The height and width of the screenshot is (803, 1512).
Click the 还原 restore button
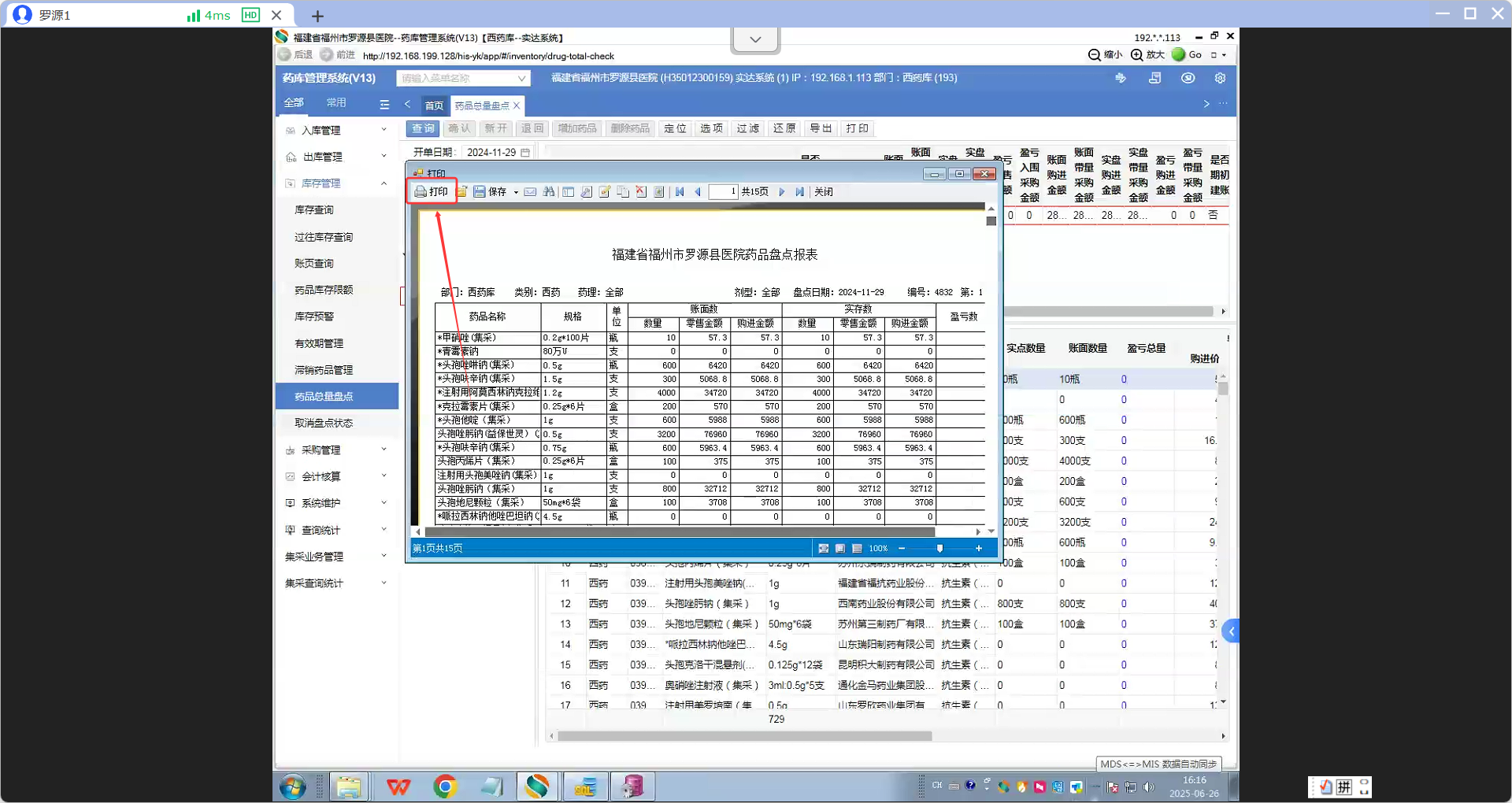pyautogui.click(x=784, y=128)
